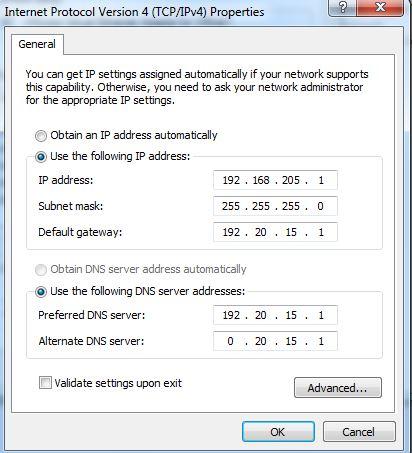The image size is (412, 453).
Task: Click the Preferred DNS server field
Action: pos(275,315)
